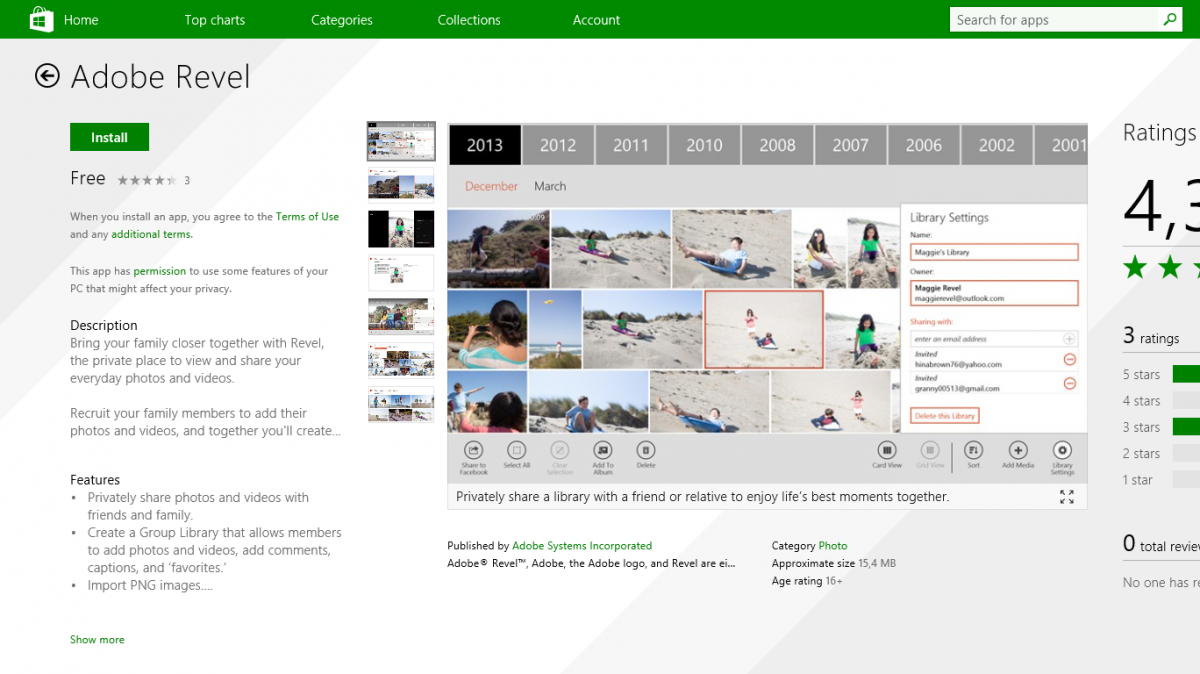The height and width of the screenshot is (674, 1200).
Task: Go to Collections
Action: 469,20
